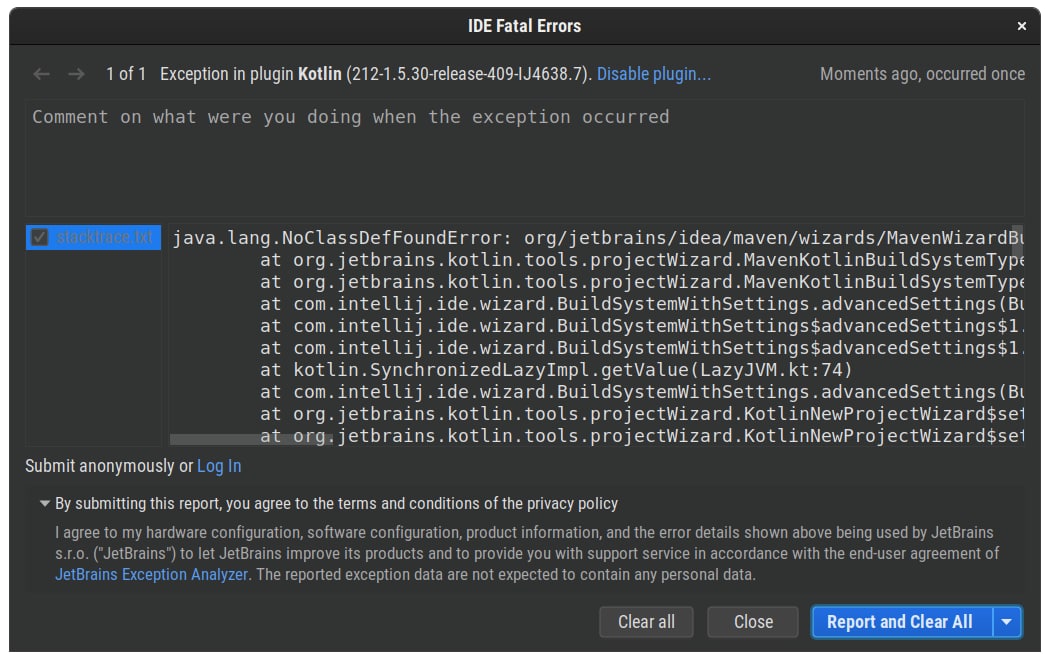Viewport: 1050px width, 661px height.
Task: Click the Report and Clear All button
Action: coord(900,622)
